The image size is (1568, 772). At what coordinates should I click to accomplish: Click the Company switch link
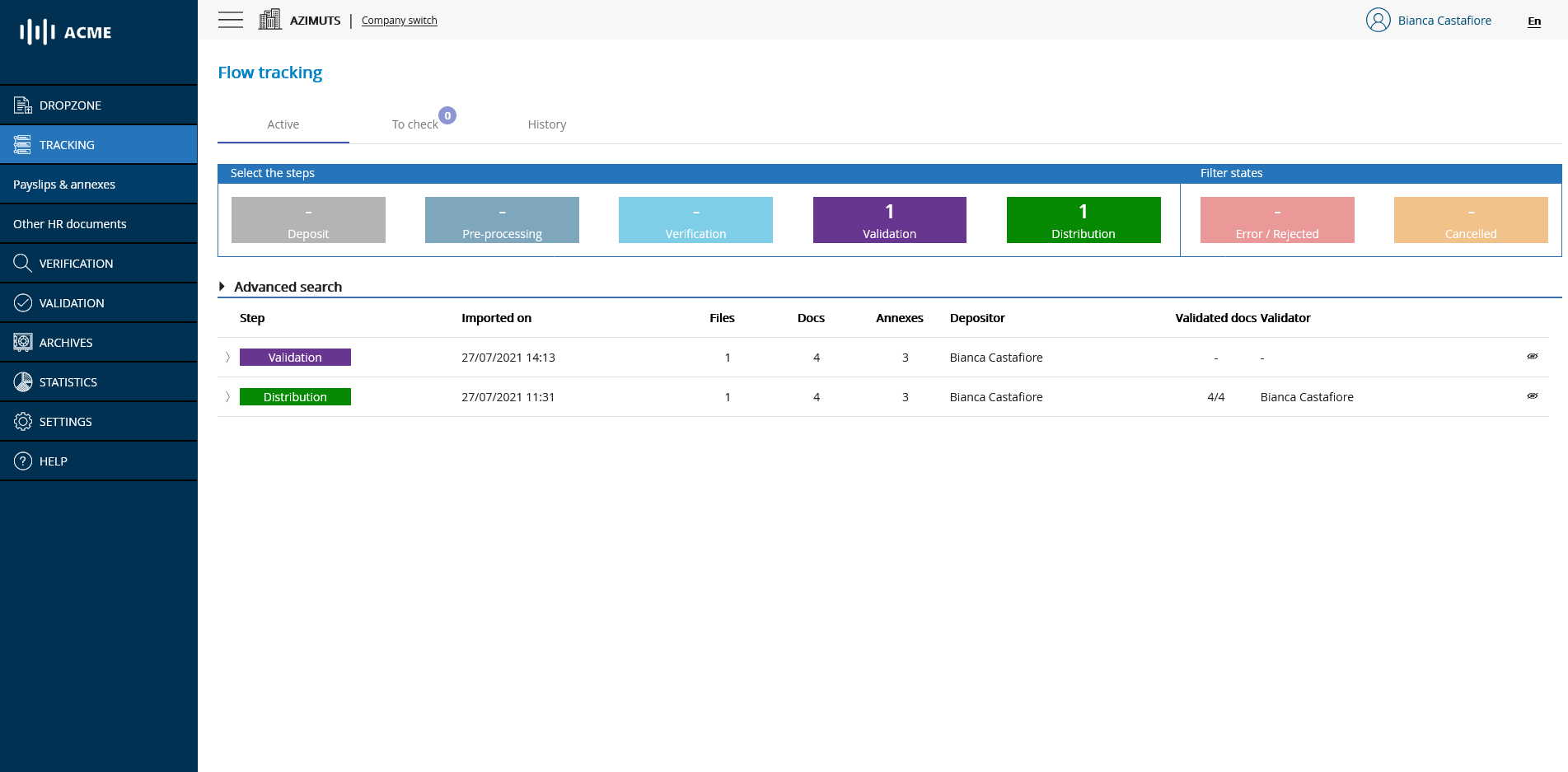pos(399,20)
